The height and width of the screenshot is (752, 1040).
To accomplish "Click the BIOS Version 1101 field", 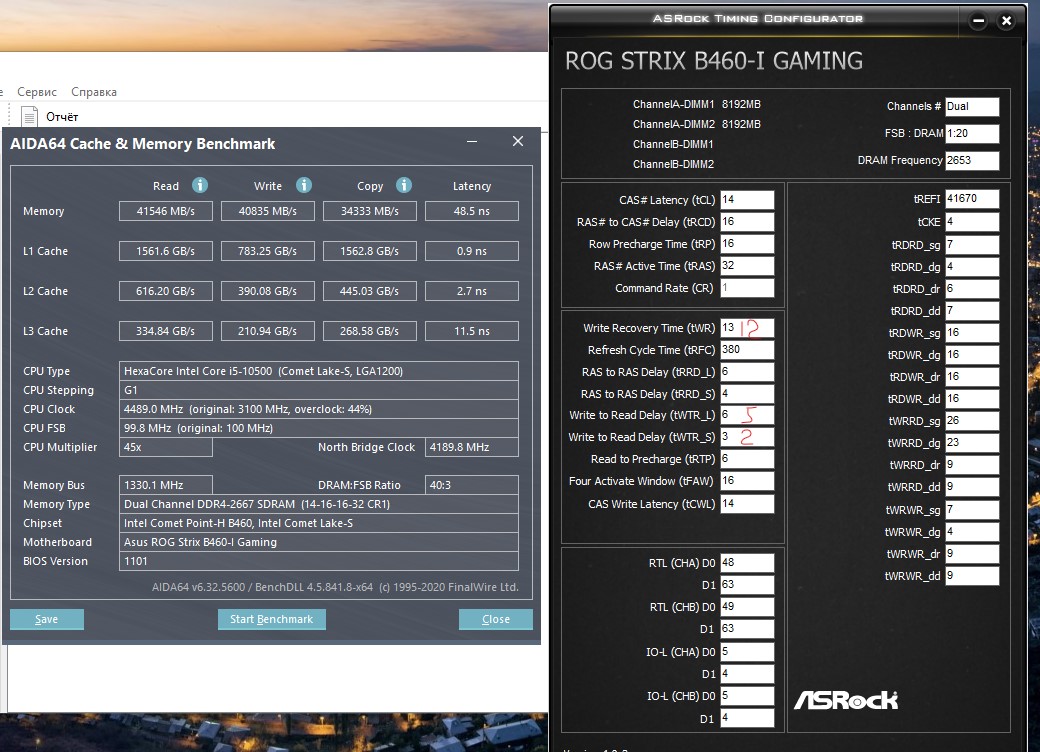I will (318, 561).
